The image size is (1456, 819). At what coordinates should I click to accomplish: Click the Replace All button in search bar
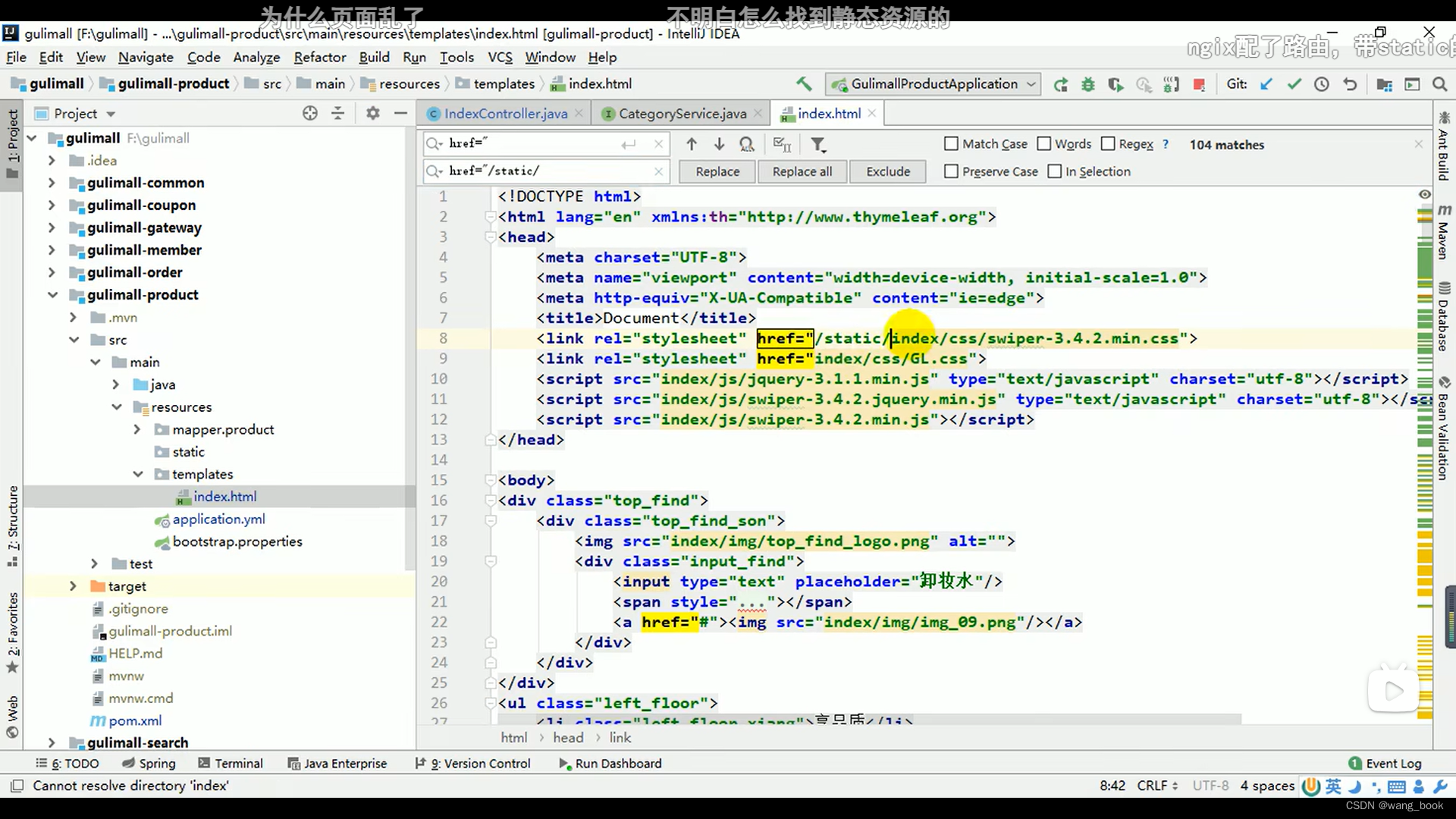(801, 171)
